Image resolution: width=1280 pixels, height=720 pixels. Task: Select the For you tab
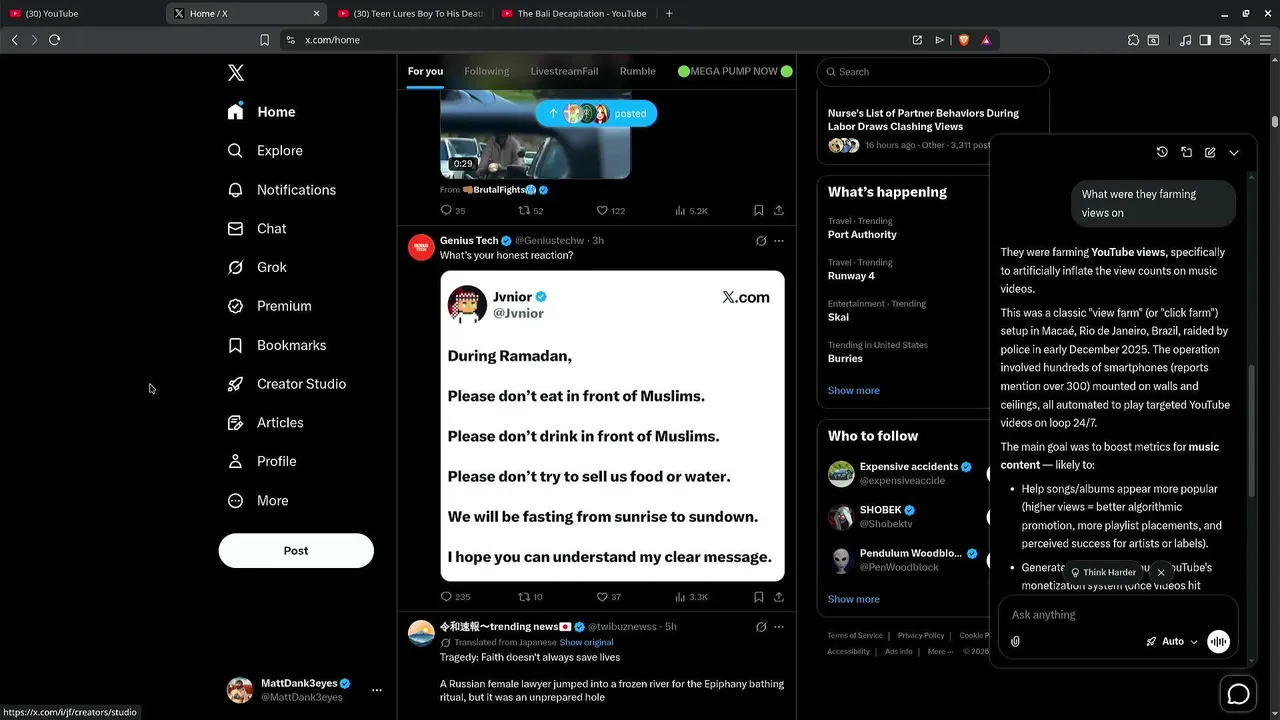coord(425,71)
